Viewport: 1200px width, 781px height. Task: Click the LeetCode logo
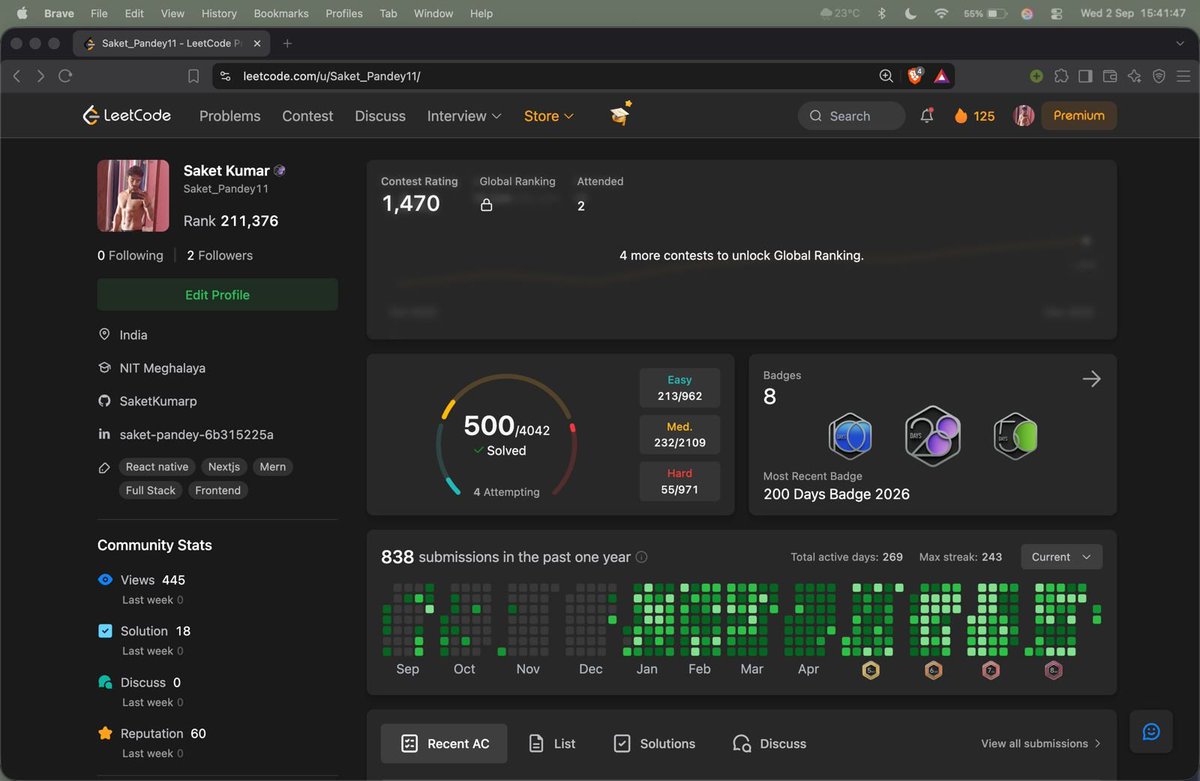coord(126,115)
